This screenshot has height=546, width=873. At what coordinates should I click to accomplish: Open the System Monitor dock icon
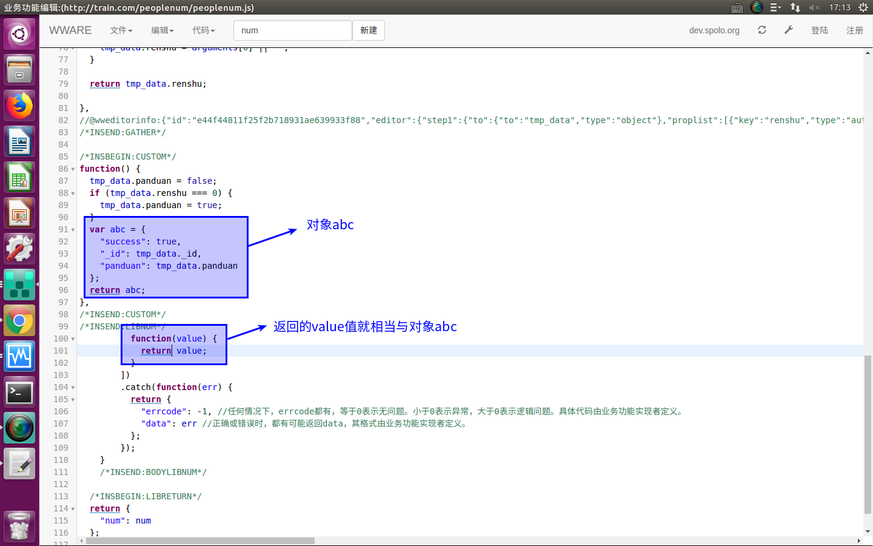19,356
